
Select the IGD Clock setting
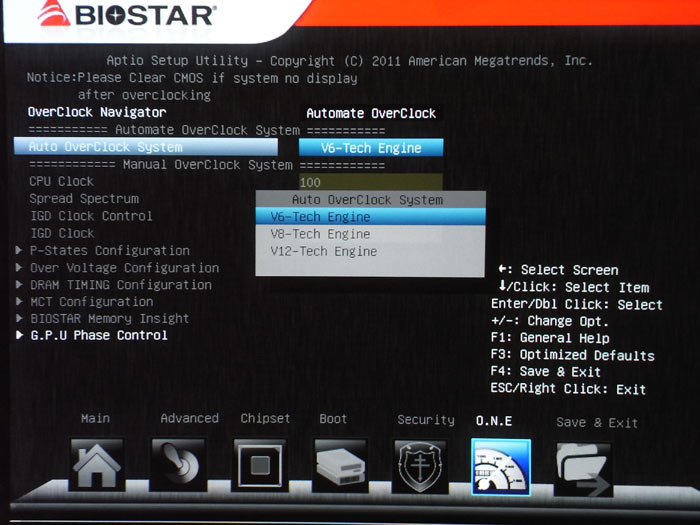(62, 233)
